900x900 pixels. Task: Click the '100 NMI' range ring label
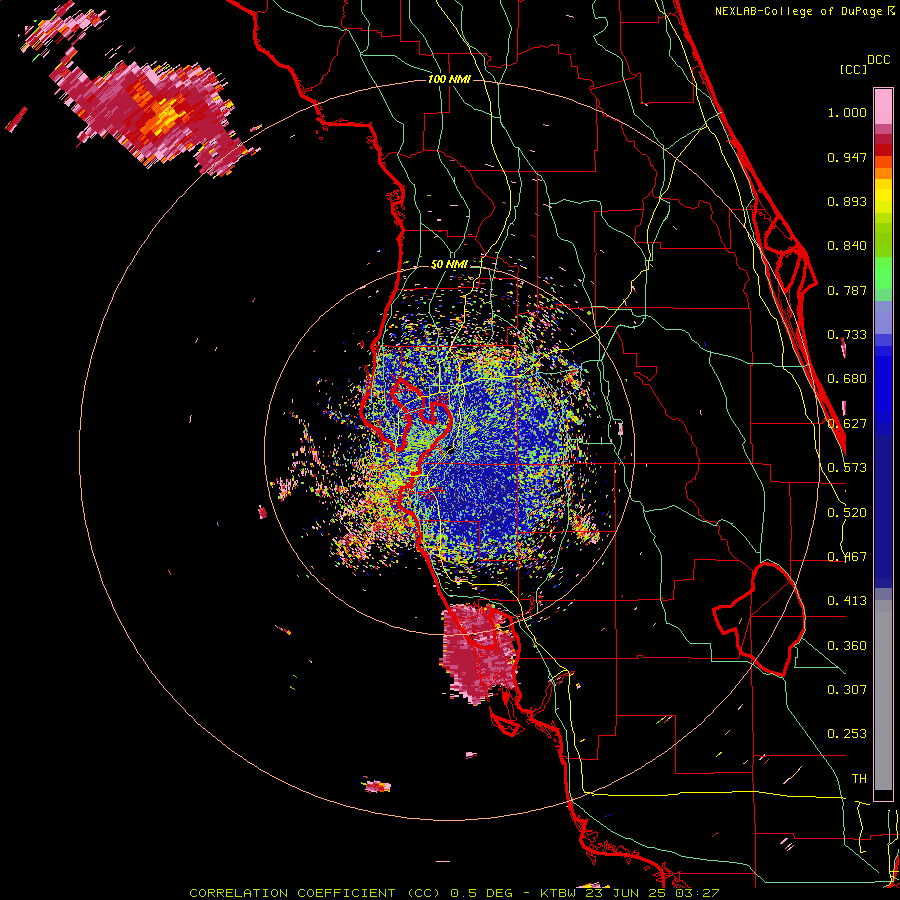[x=449, y=79]
